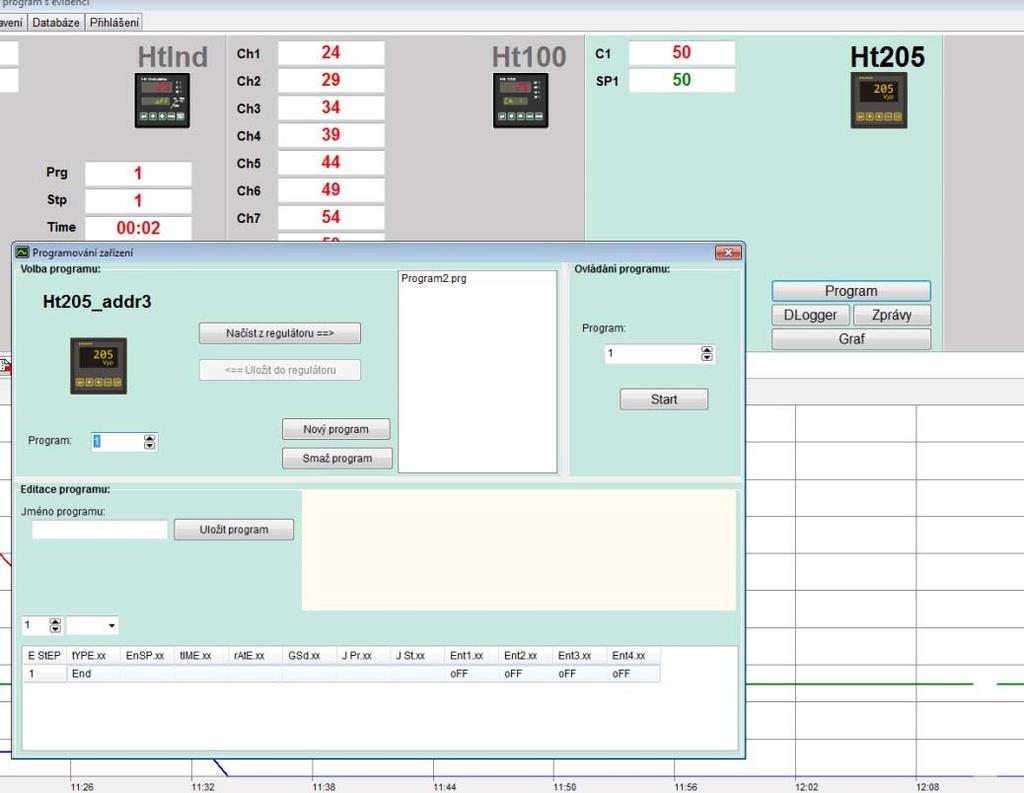Click the C1 value 50 in Ht205 panel
Viewport: 1024px width, 793px height.
682,53
